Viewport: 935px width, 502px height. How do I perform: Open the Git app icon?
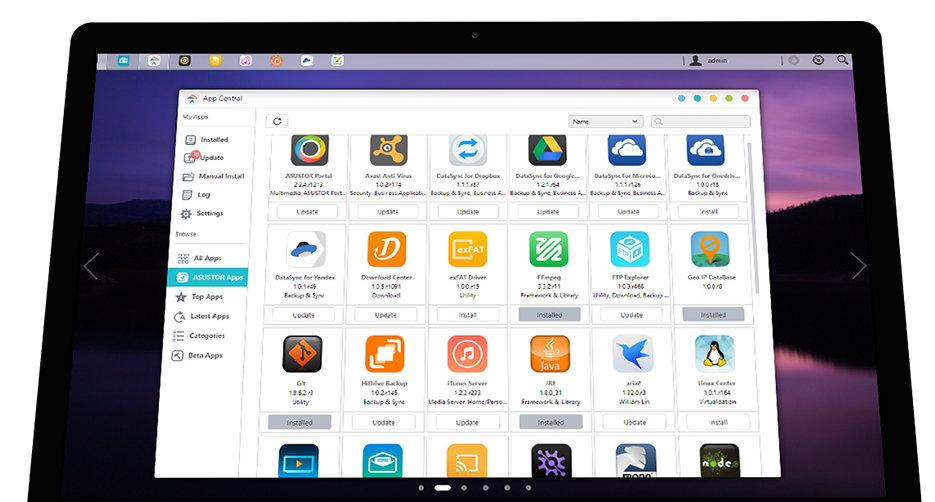coord(300,354)
